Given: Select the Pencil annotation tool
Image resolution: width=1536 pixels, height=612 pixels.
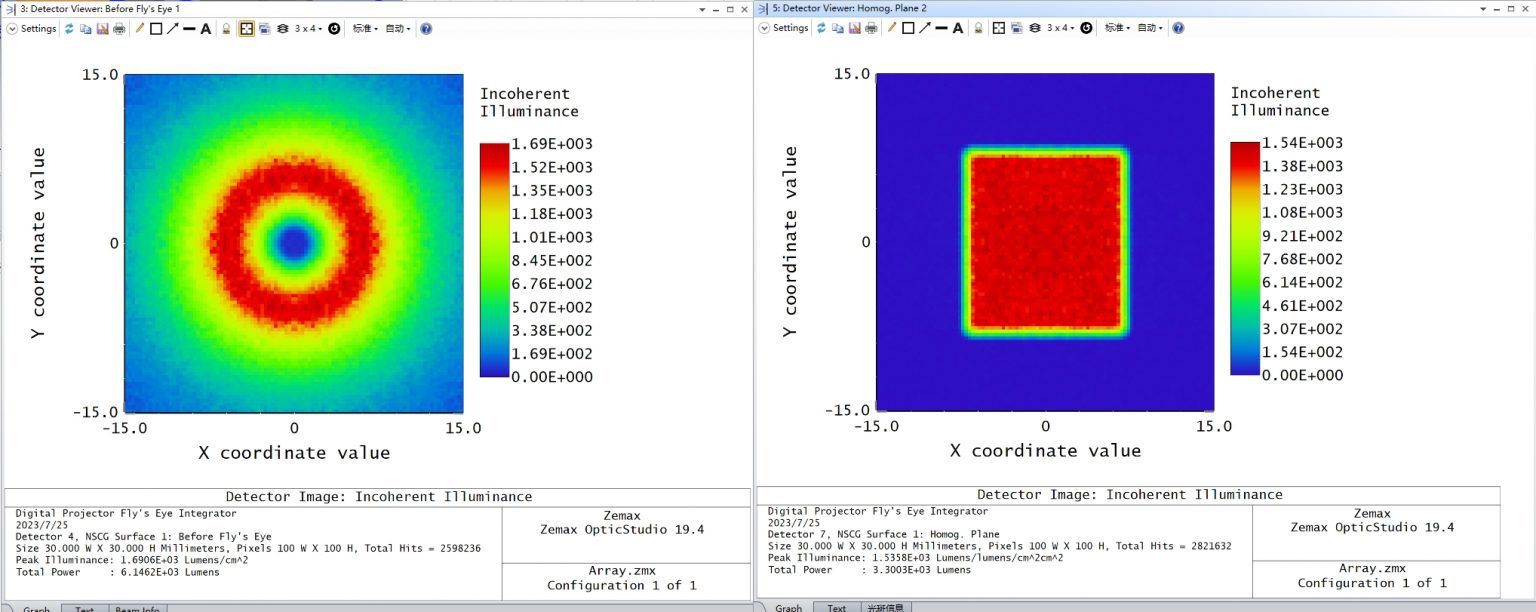Looking at the screenshot, I should click(140, 28).
